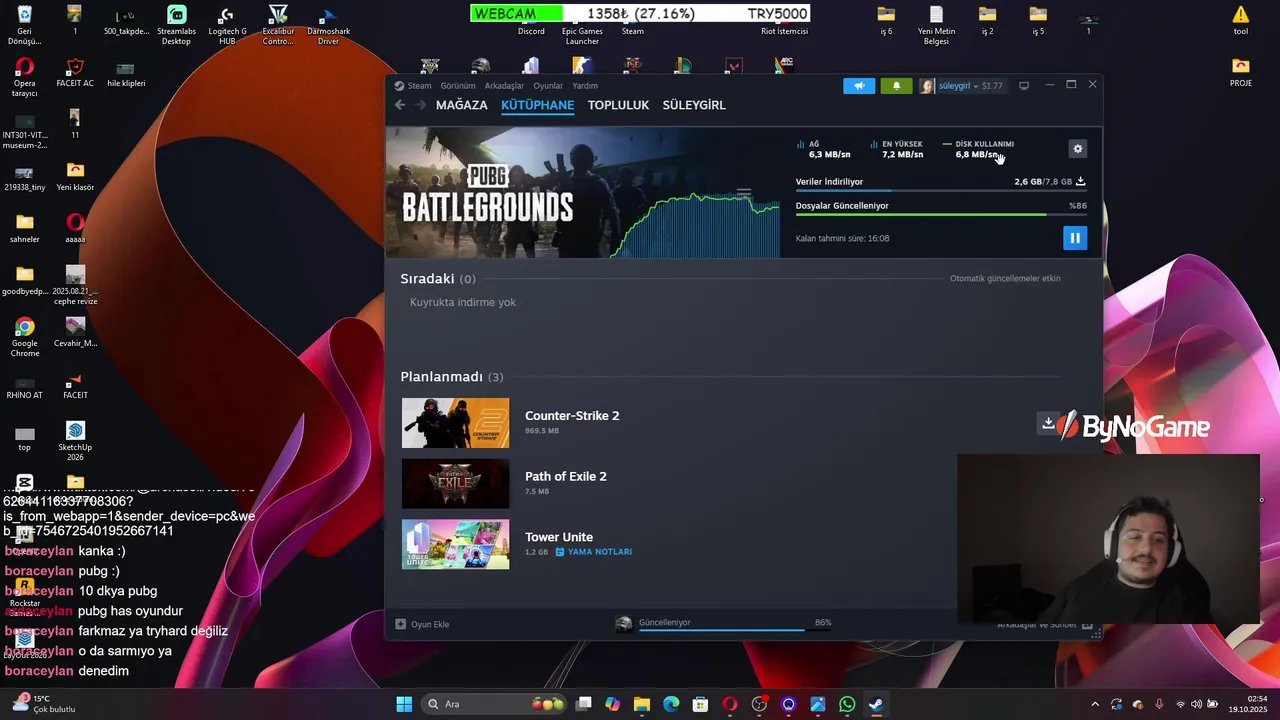The height and width of the screenshot is (720, 1280).
Task: Open Tower Unite entry
Action: coord(559,537)
